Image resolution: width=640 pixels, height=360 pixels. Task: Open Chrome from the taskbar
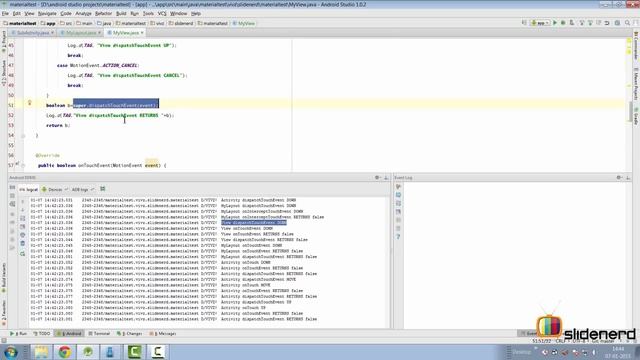coord(64,352)
